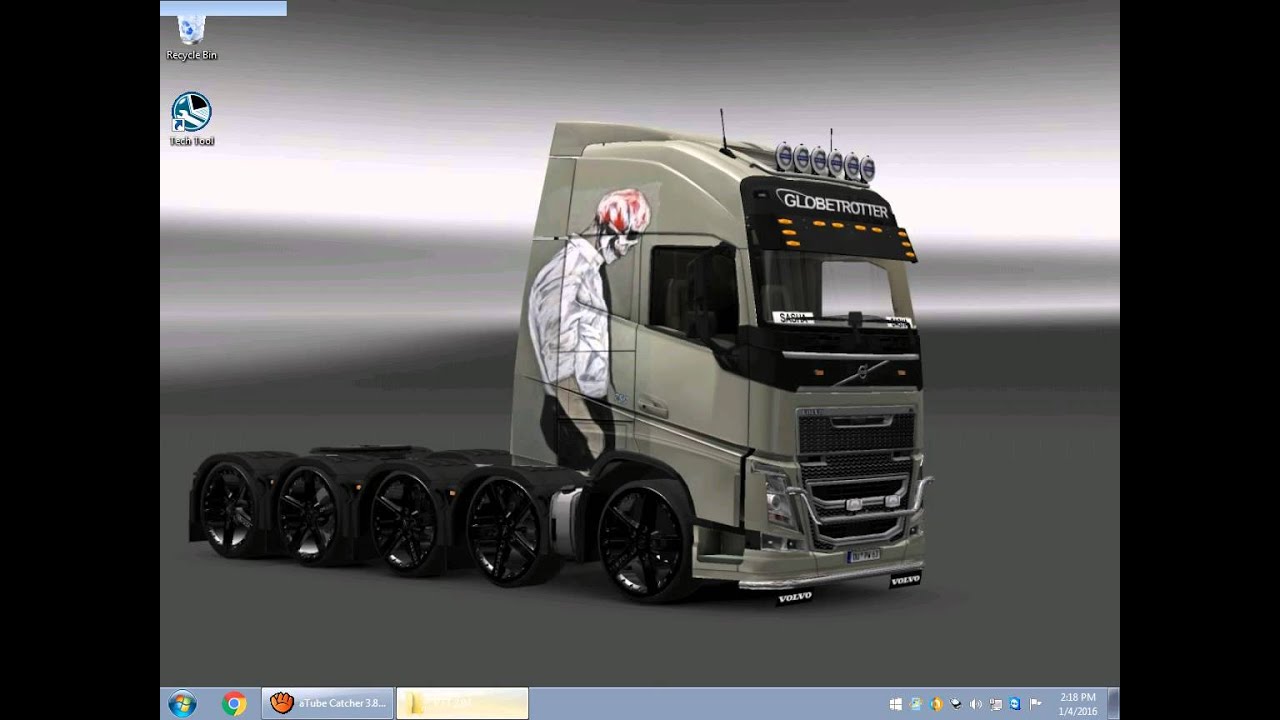Launch Google Chrome from the taskbar

tap(234, 704)
